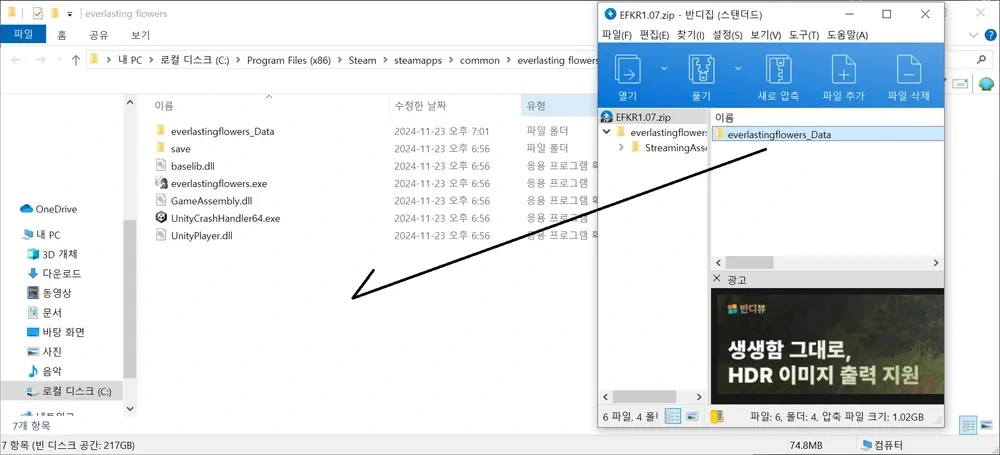The image size is (1000, 455).
Task: Click steamapps in the address breadcrumb
Action: [x=419, y=60]
